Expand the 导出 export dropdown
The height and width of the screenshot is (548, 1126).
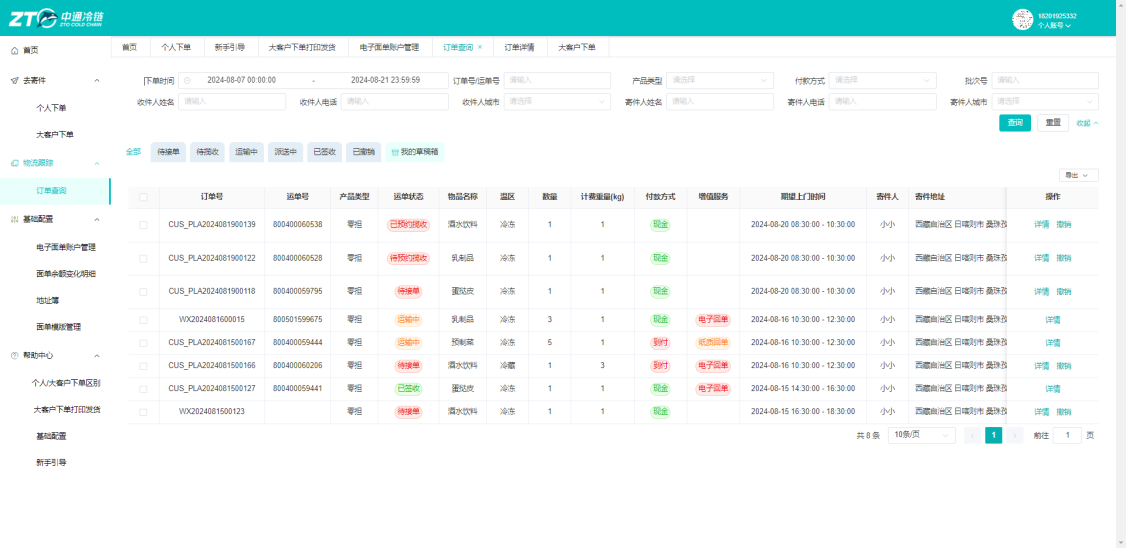point(1079,175)
